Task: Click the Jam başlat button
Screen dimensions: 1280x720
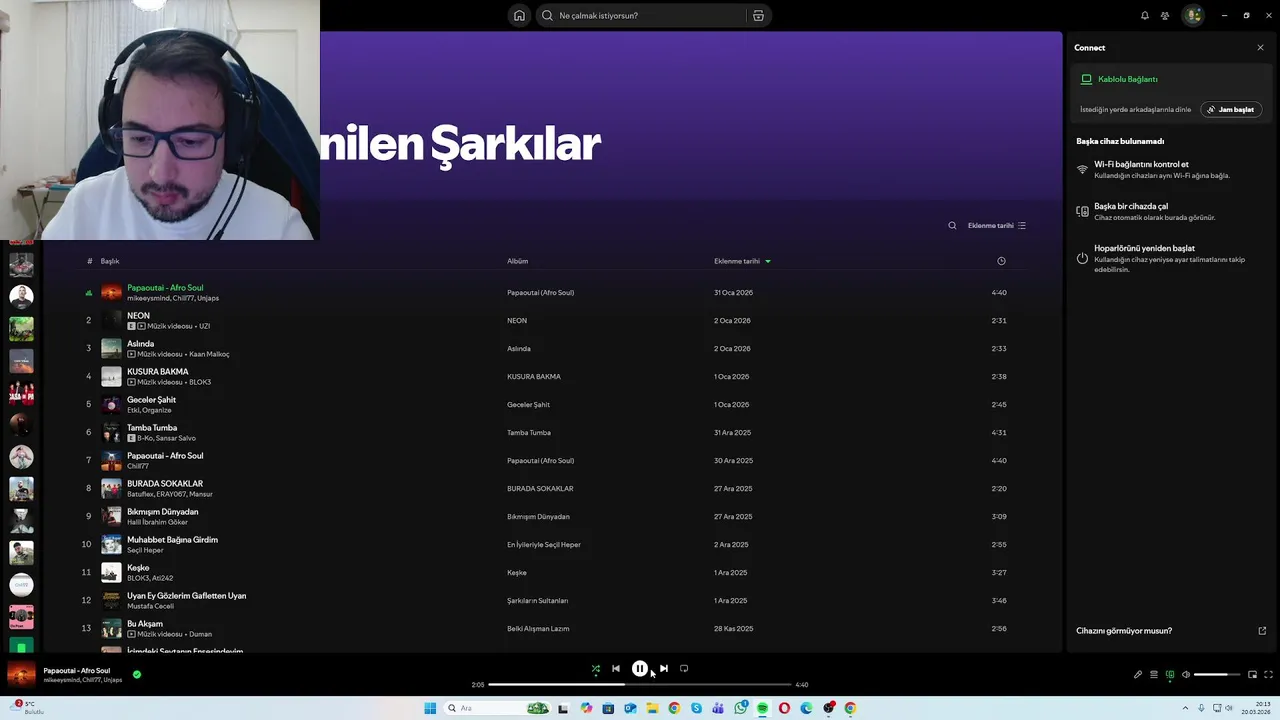Action: (x=1231, y=109)
